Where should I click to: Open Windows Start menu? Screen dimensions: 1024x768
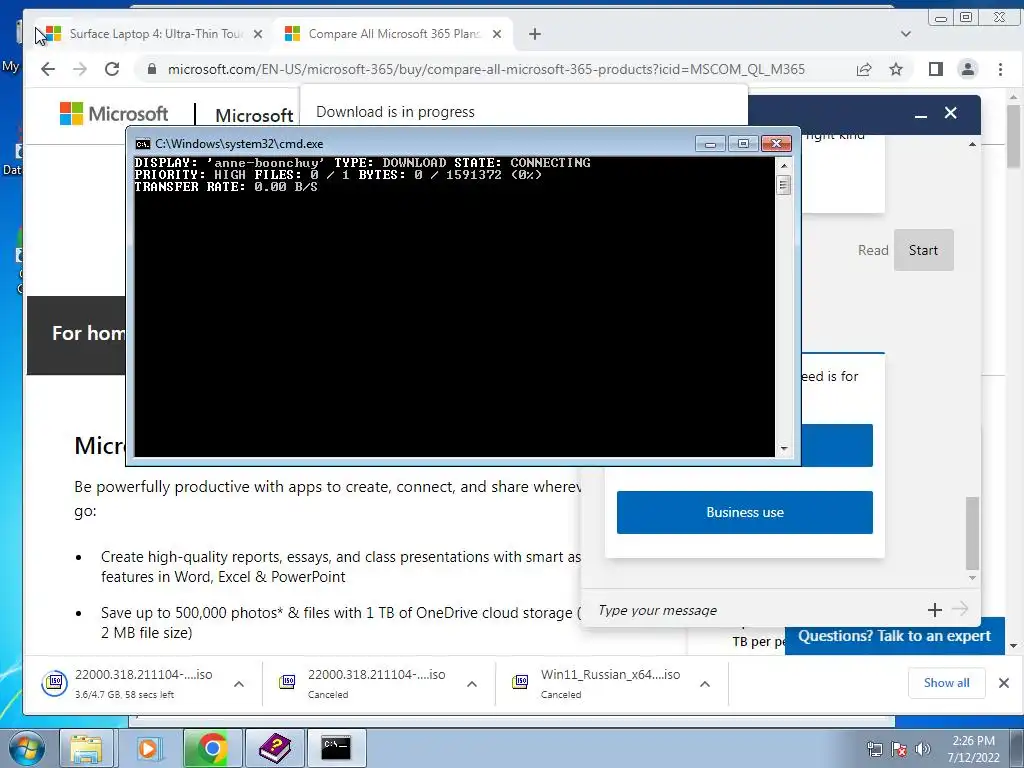click(x=27, y=748)
